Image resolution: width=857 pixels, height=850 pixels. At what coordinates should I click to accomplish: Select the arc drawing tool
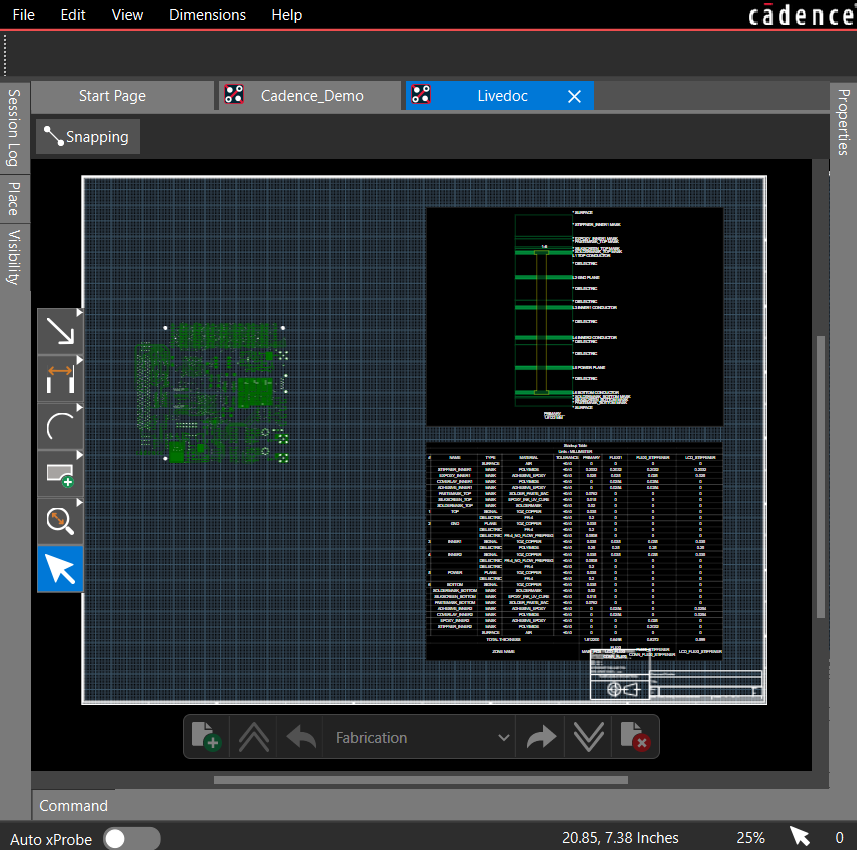click(60, 426)
